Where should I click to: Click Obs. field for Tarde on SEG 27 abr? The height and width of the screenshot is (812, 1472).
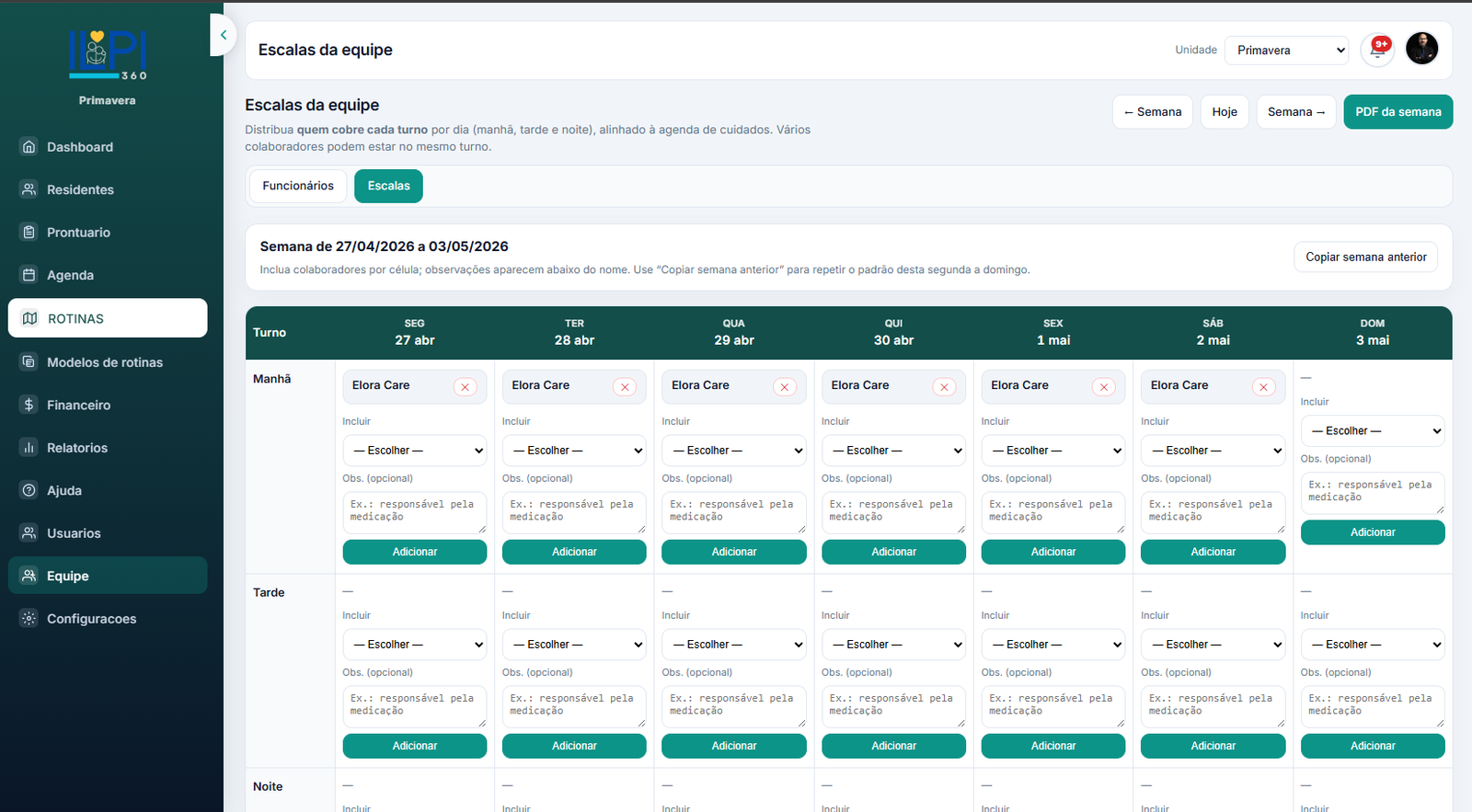[415, 706]
